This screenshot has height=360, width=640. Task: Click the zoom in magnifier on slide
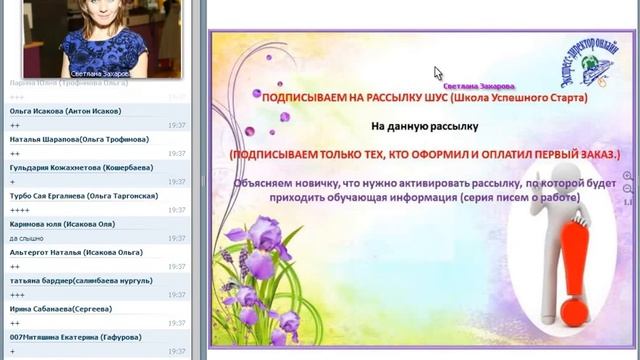[x=628, y=176]
